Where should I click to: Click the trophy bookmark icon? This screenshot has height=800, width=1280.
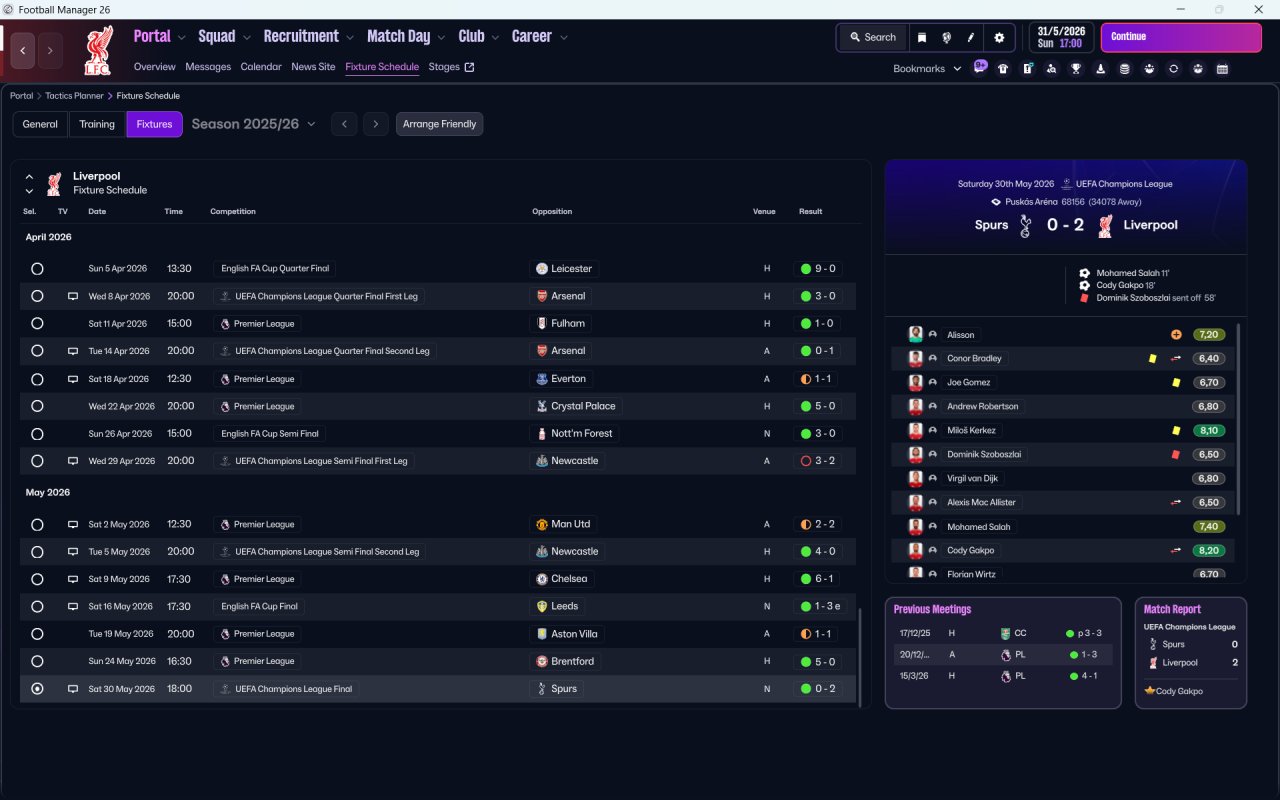tap(1076, 69)
